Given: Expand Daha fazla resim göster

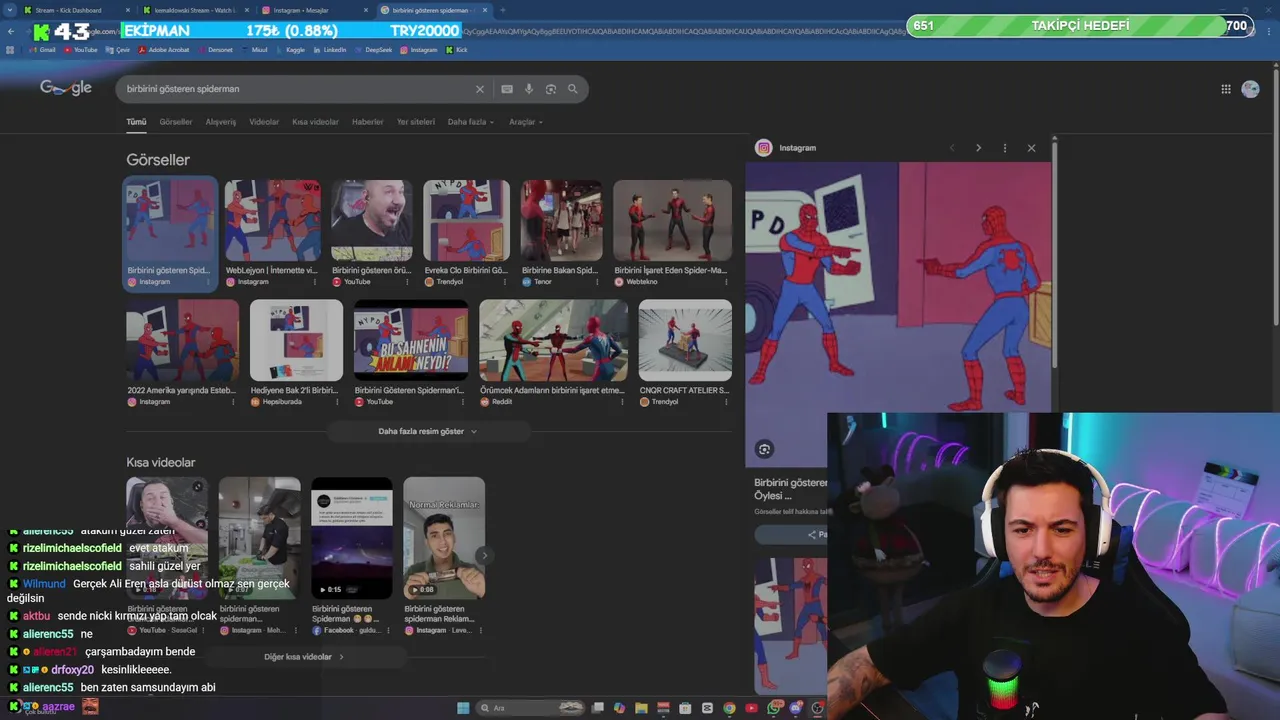Looking at the screenshot, I should (x=427, y=431).
